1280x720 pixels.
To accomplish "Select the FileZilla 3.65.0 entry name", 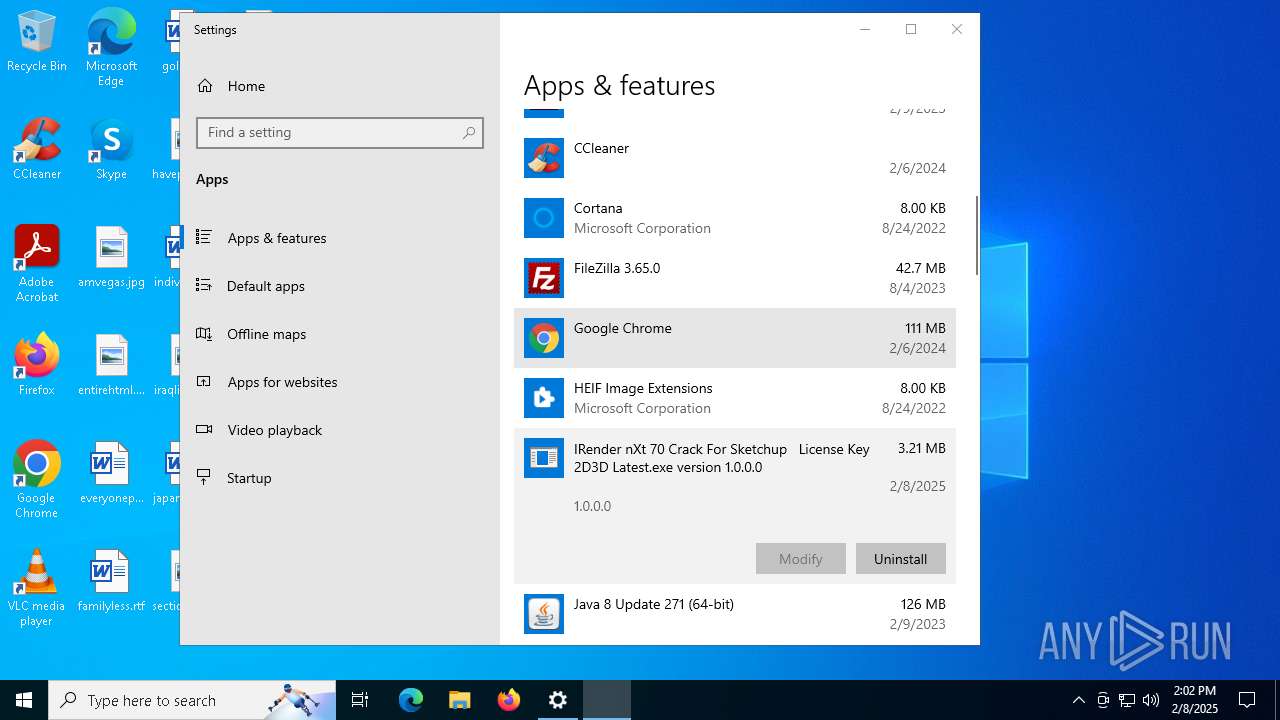I will [x=617, y=268].
